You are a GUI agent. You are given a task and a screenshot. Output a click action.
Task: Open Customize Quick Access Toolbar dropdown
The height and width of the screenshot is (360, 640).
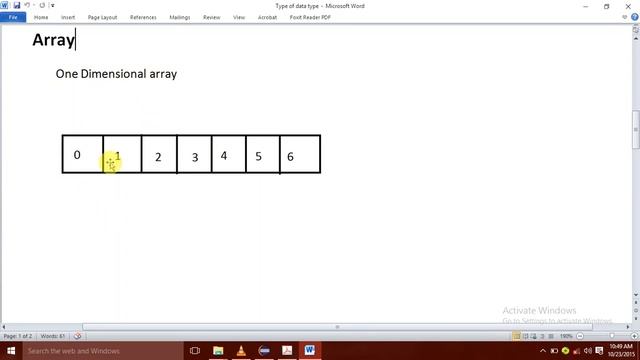(53, 5)
